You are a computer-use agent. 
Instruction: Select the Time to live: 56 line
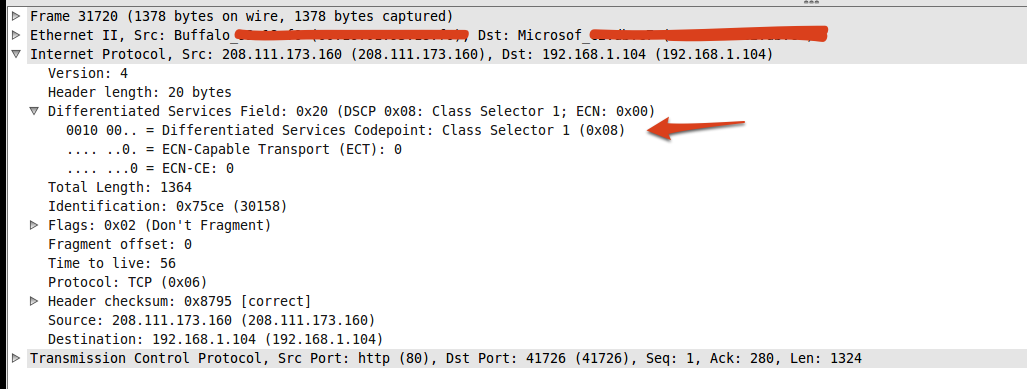pyautogui.click(x=112, y=263)
